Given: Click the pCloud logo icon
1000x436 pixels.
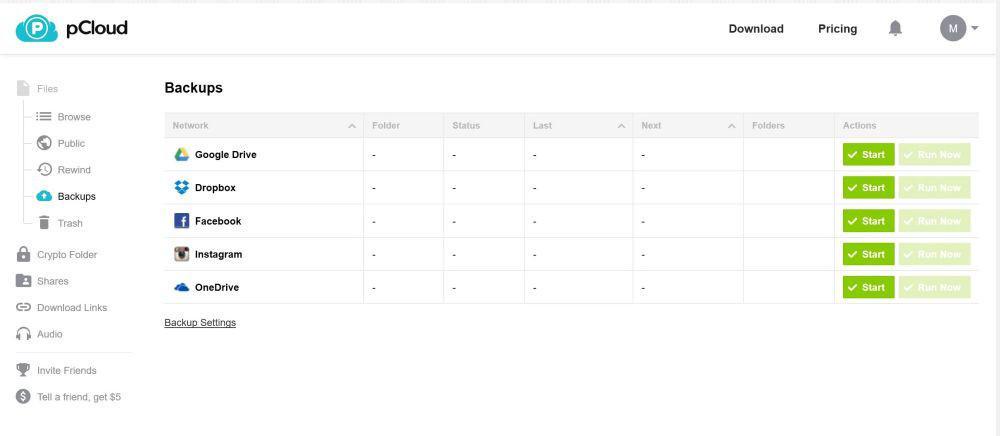Looking at the screenshot, I should [37, 28].
